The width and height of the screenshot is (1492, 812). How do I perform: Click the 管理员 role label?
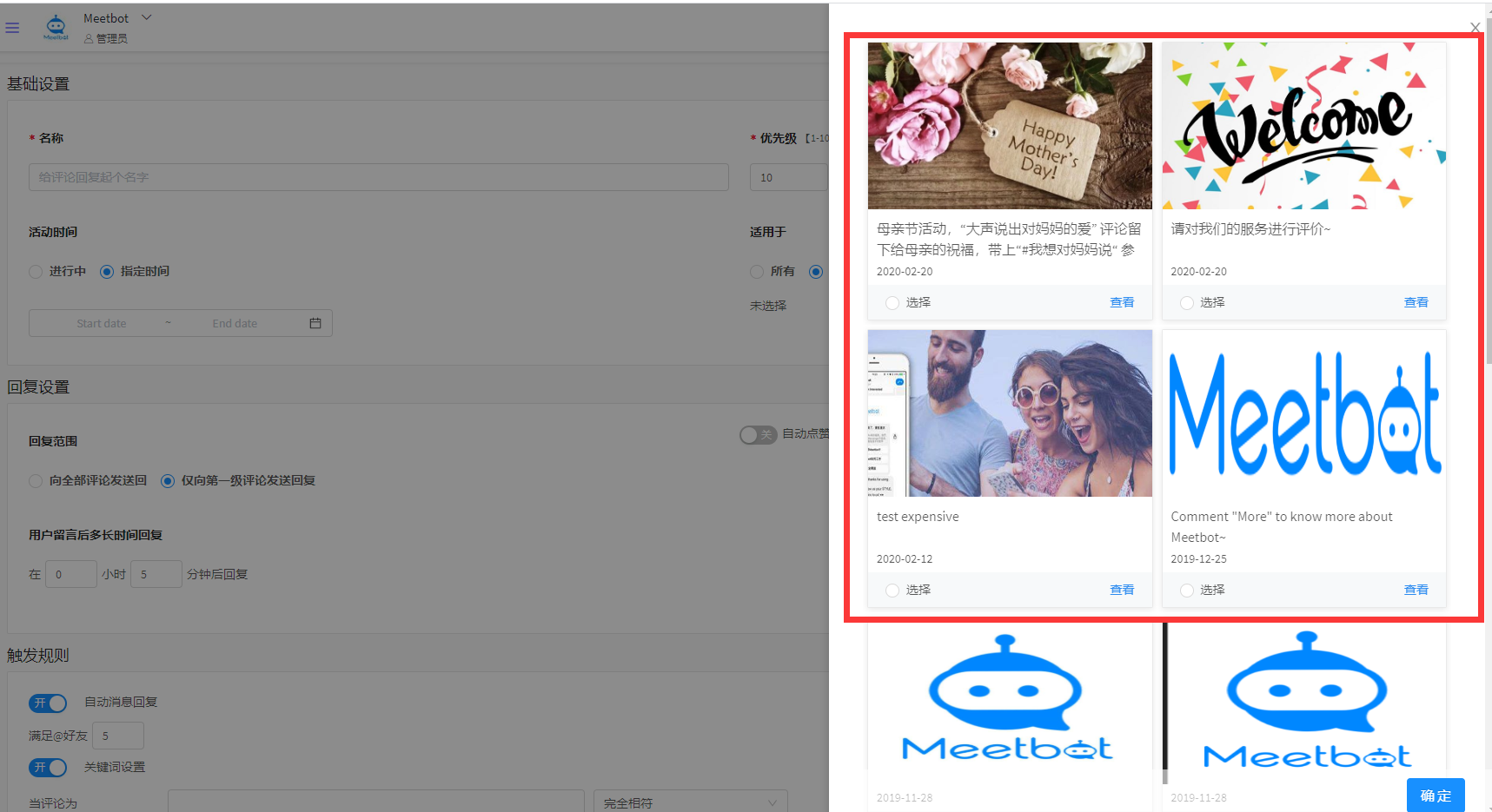(112, 38)
